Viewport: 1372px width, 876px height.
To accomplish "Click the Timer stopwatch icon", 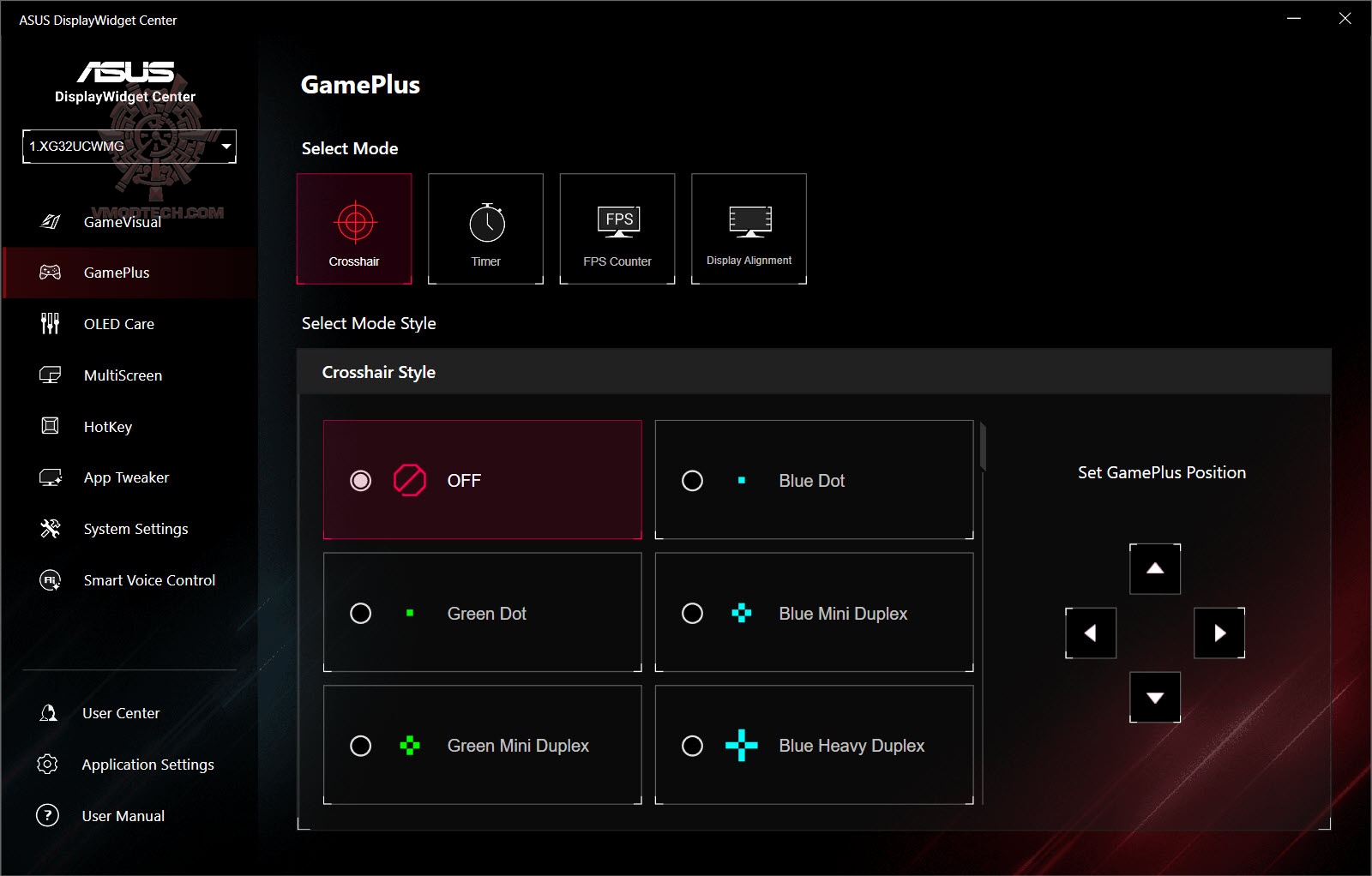I will (487, 222).
